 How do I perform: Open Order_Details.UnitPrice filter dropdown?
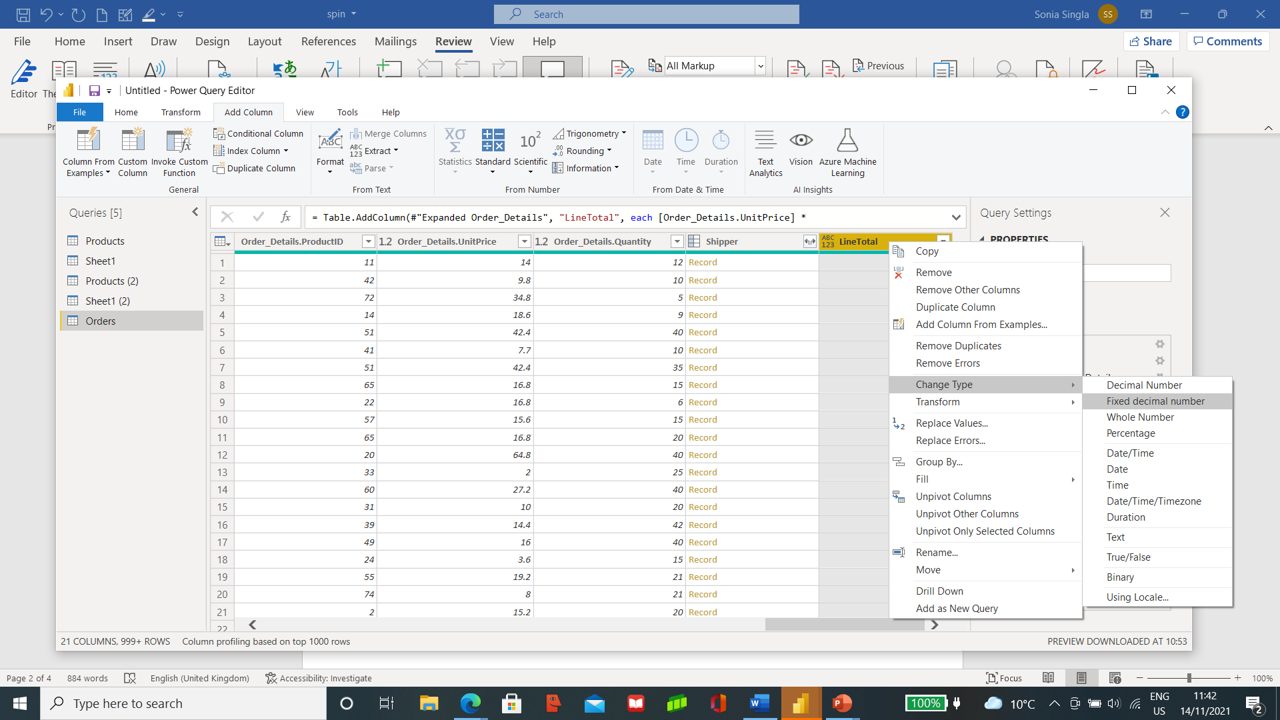click(524, 242)
